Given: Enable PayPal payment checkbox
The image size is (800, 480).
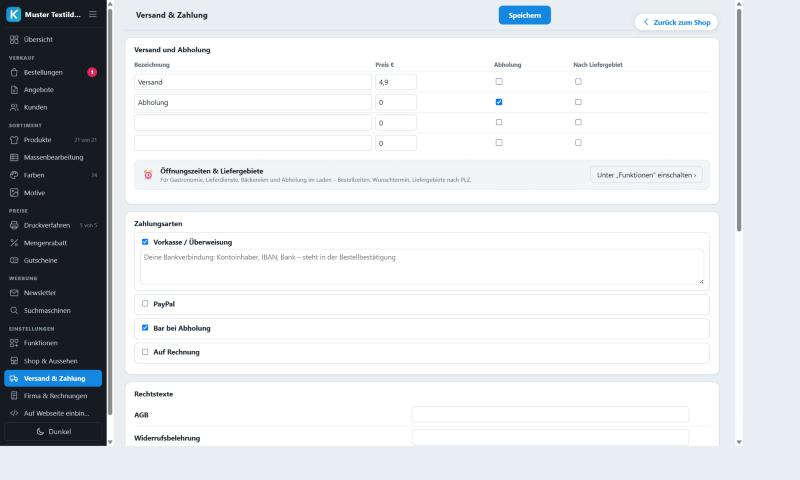Looking at the screenshot, I should (x=145, y=304).
